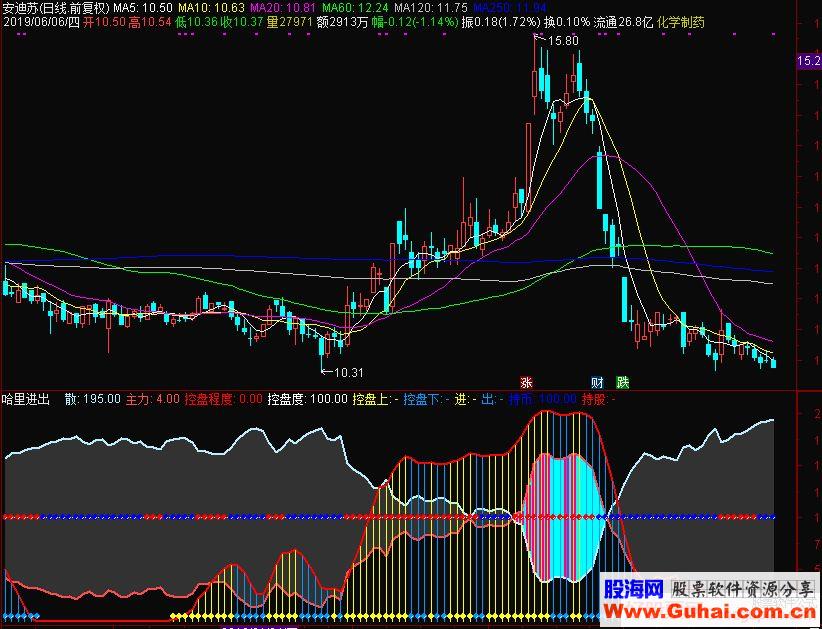The width and height of the screenshot is (822, 629).
Task: Click the 控盘上 label
Action: 375,399
